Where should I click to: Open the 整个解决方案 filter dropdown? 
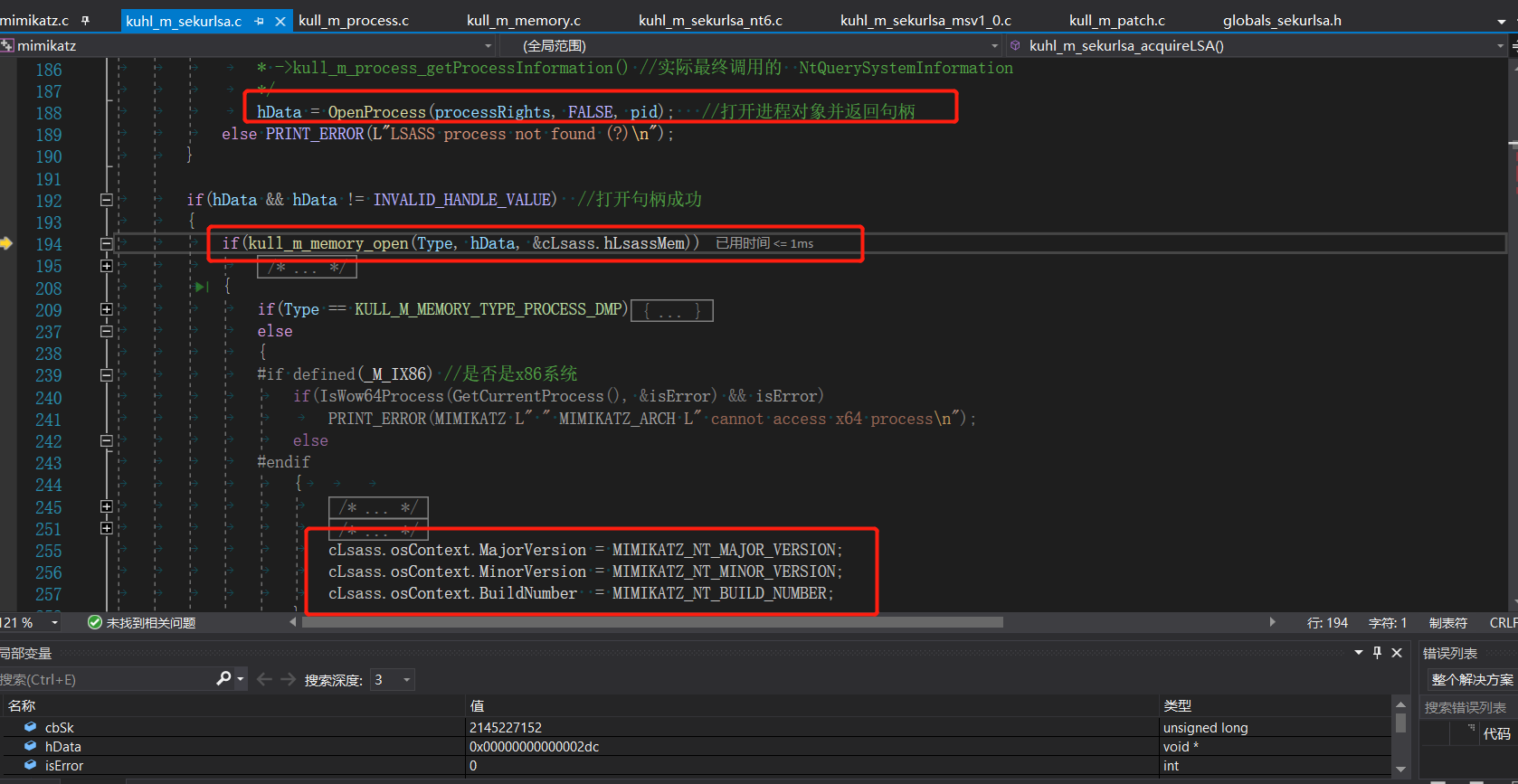point(1472,679)
